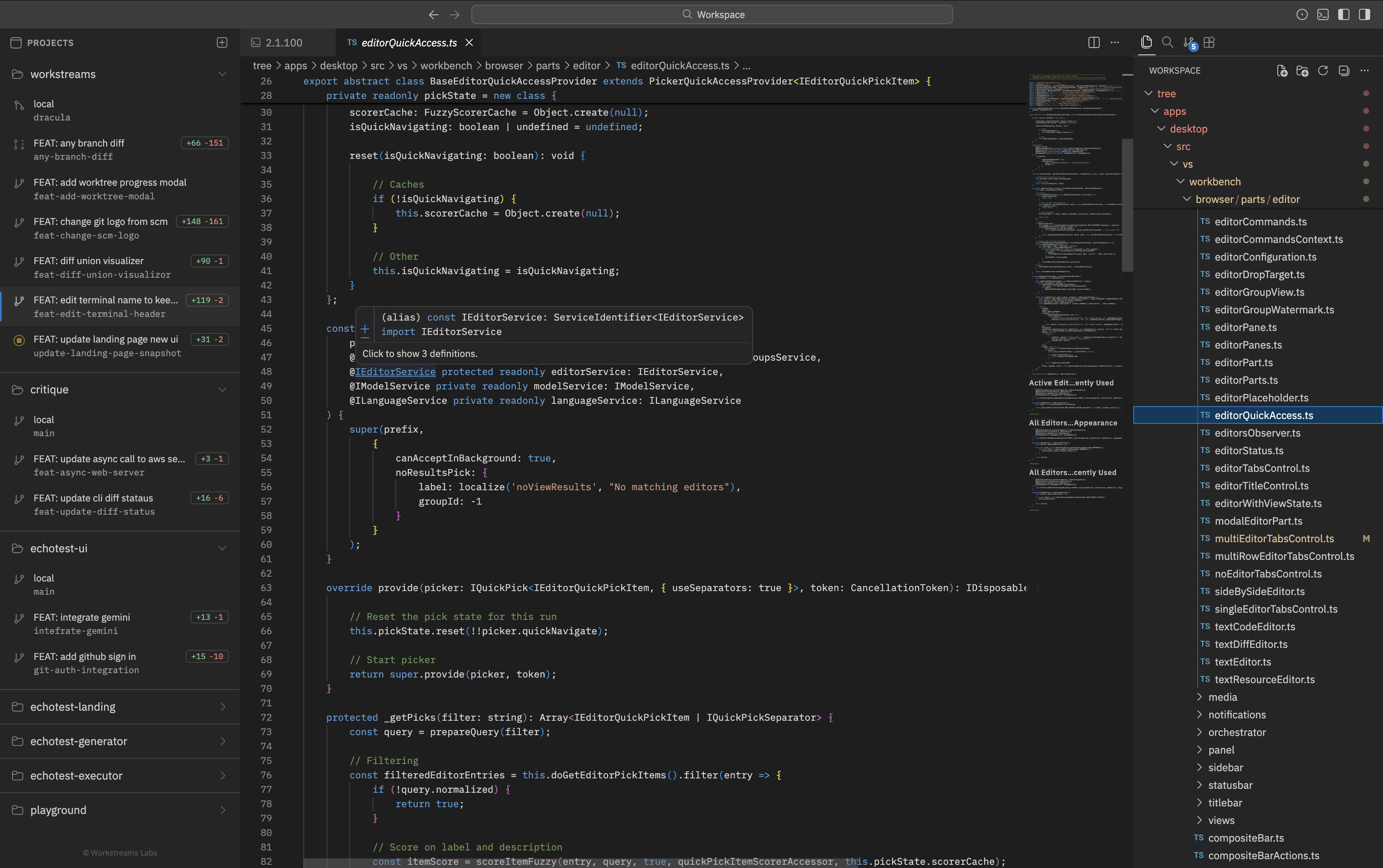The image size is (1383, 868).
Task: Toggle the right sidebar visibility
Action: [x=1365, y=14]
